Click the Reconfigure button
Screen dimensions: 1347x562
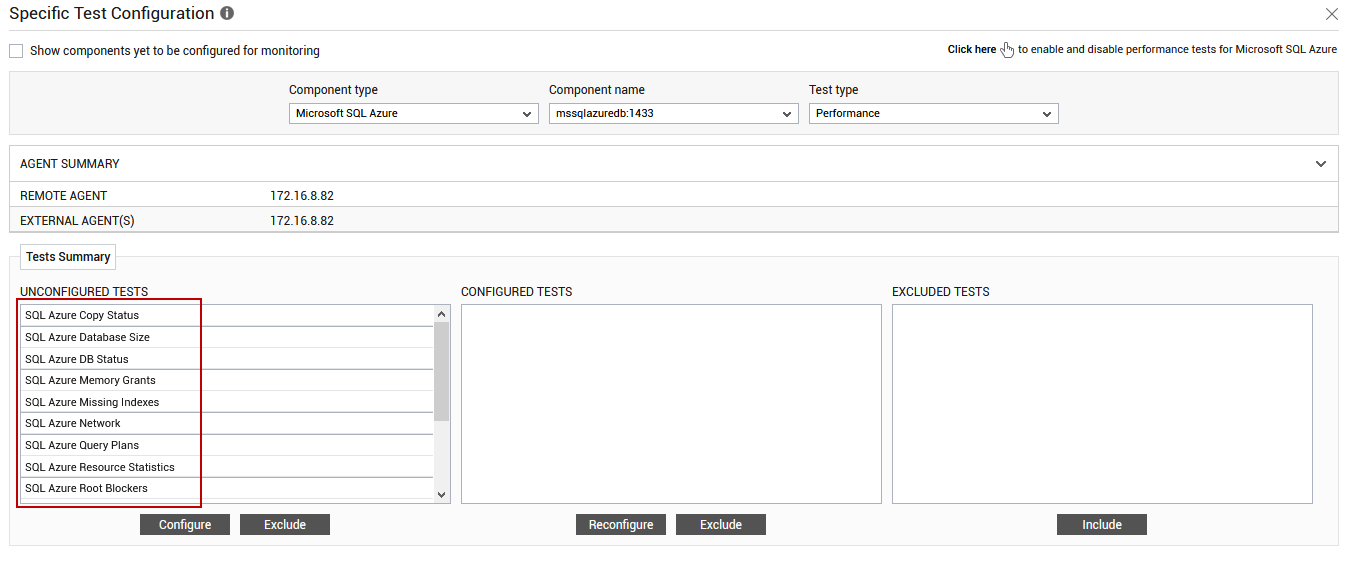click(x=621, y=525)
